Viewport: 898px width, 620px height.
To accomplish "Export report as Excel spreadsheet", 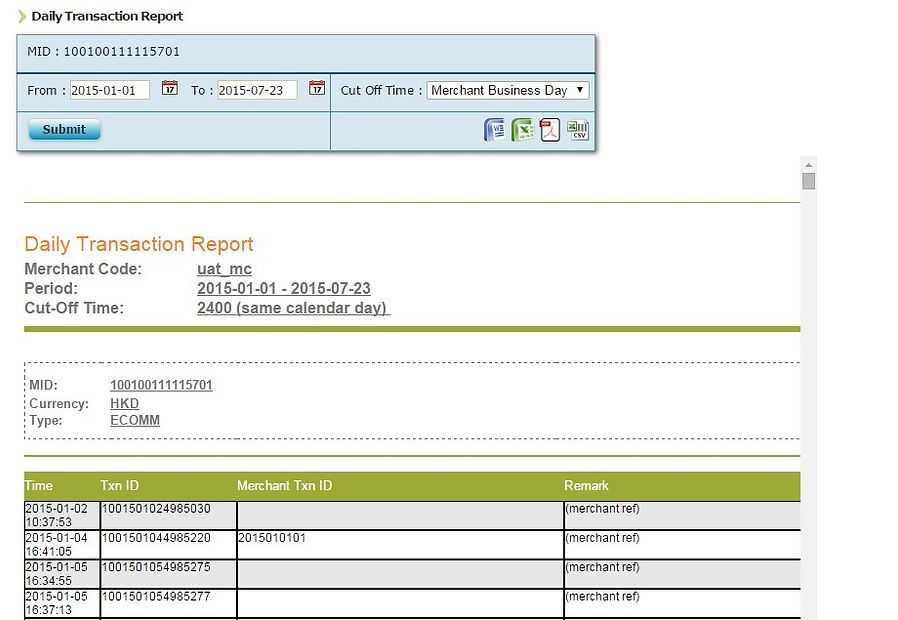I will coord(522,130).
